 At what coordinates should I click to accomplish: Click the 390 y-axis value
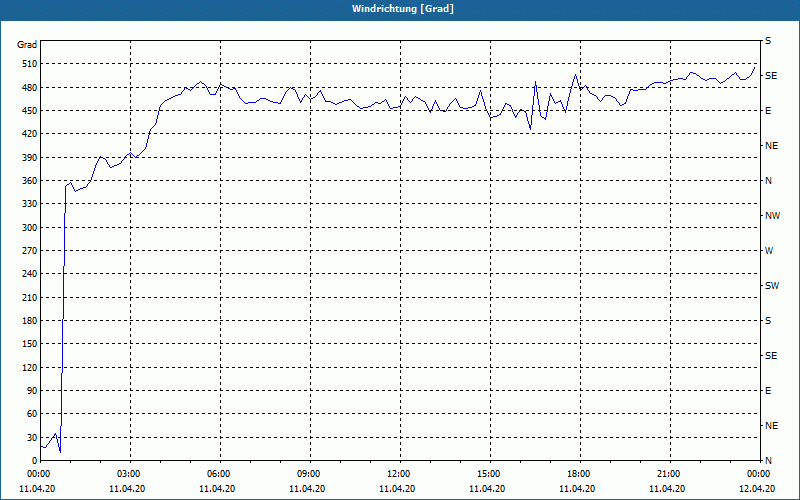pyautogui.click(x=30, y=158)
